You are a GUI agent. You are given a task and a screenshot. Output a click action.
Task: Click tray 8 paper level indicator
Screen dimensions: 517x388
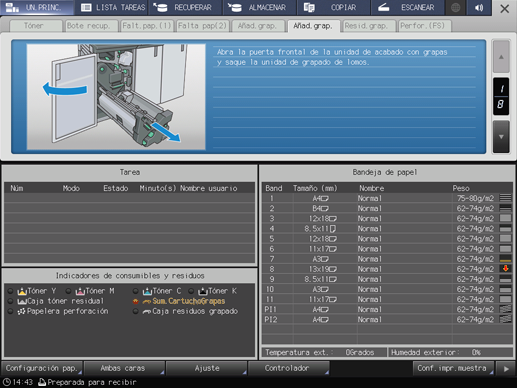505,269
